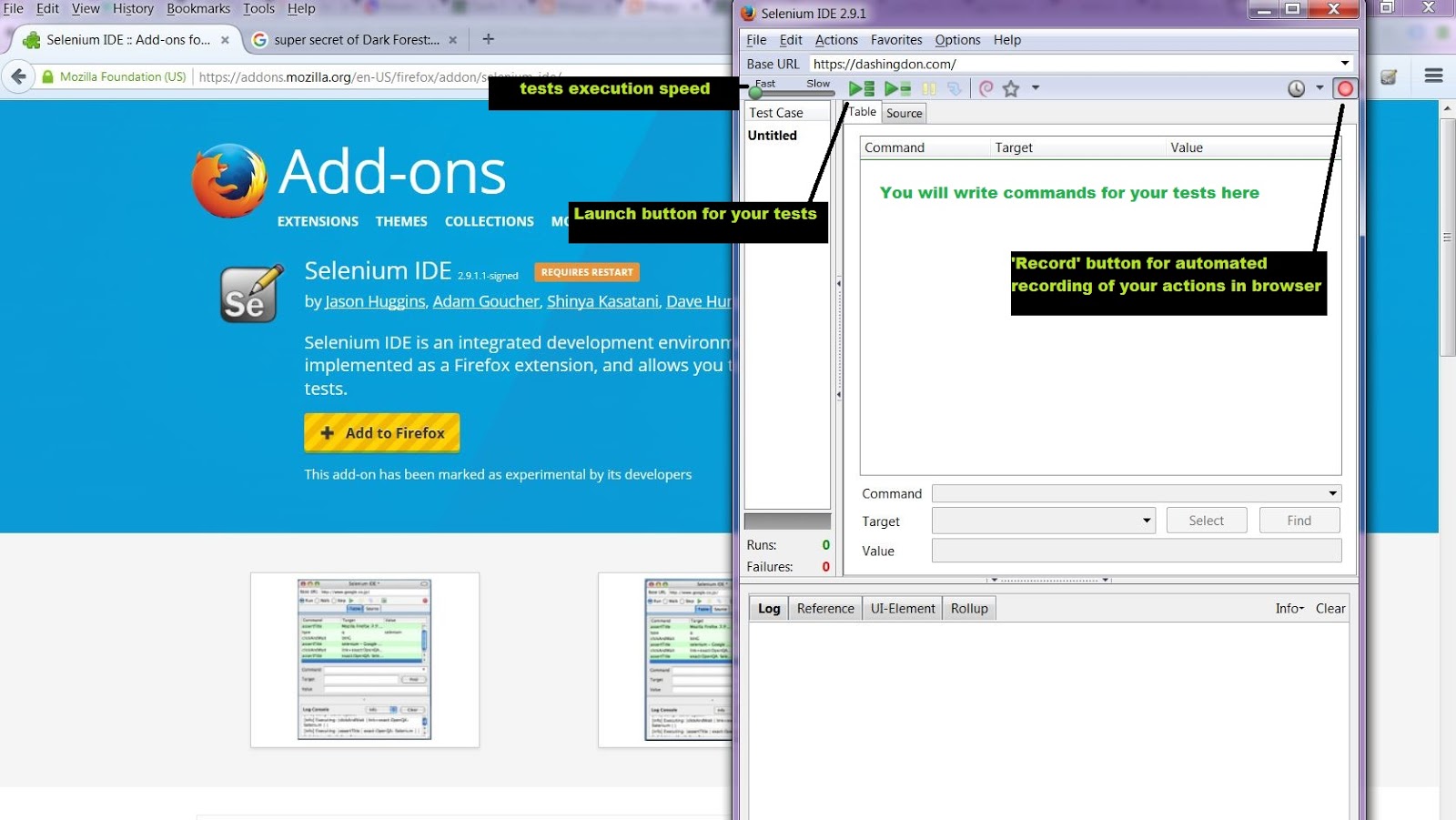
Task: Click the Firefox logo beside Add-ons
Action: [x=229, y=180]
